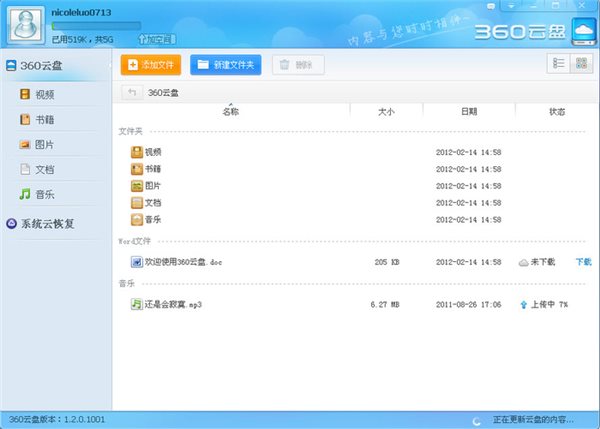
Task: Click the 音乐 sidebar music note icon
Action: 25,194
